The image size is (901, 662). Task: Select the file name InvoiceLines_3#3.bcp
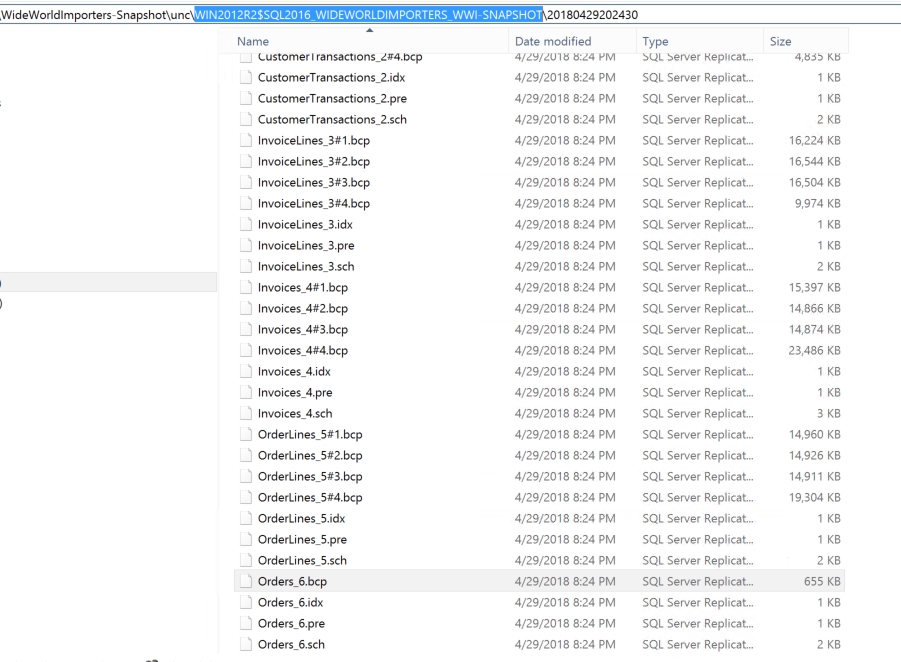coord(314,183)
